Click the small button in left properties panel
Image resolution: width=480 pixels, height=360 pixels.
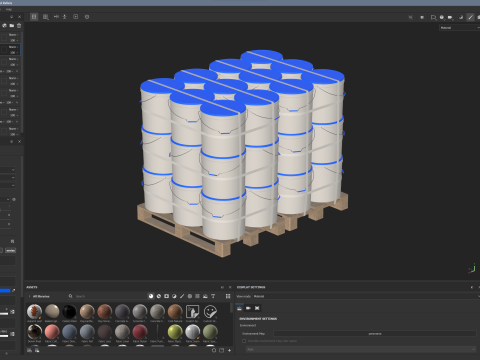pyautogui.click(x=10, y=250)
